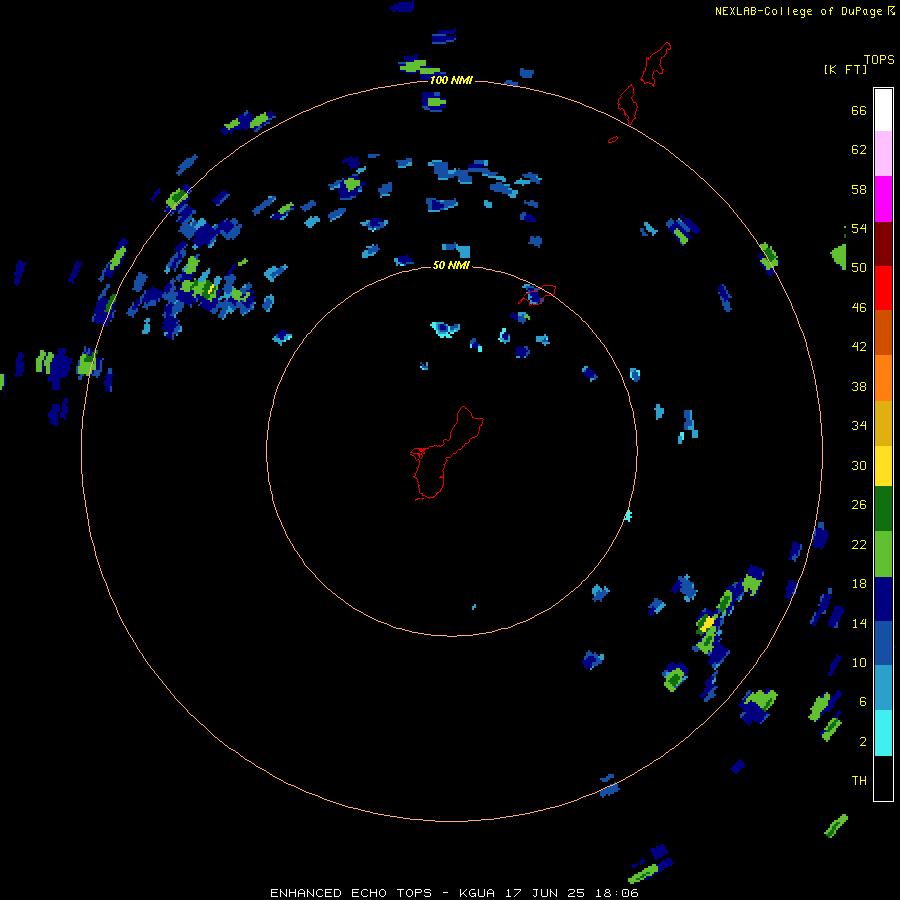Click the "100 NMI" range ring label
Viewport: 900px width, 900px height.
(x=451, y=80)
